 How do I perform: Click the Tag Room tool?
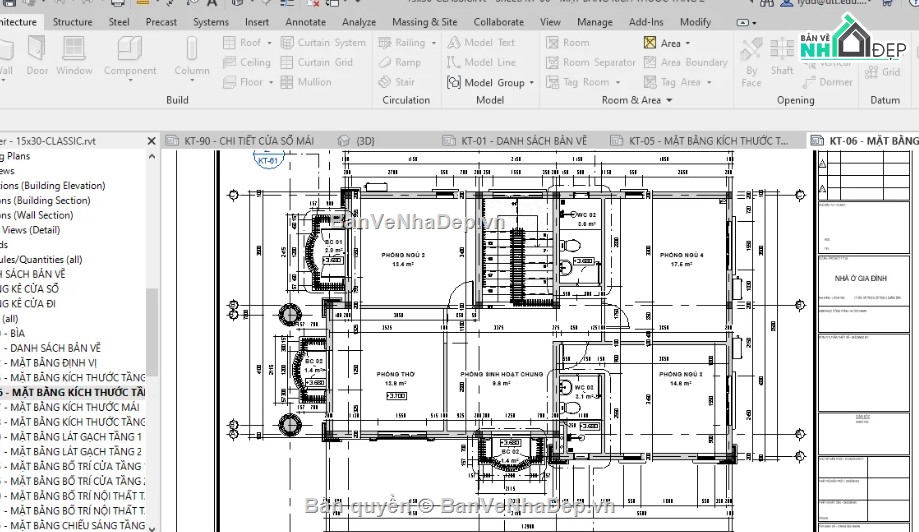[x=578, y=82]
